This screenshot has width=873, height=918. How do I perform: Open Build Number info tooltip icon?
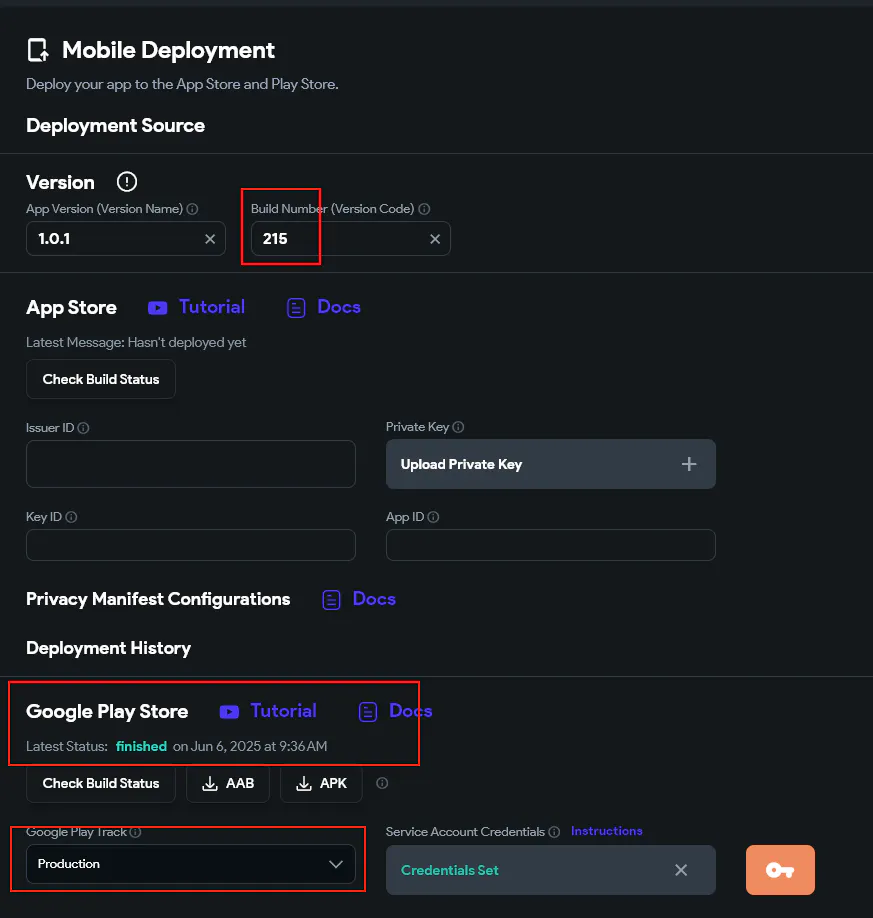pos(424,209)
